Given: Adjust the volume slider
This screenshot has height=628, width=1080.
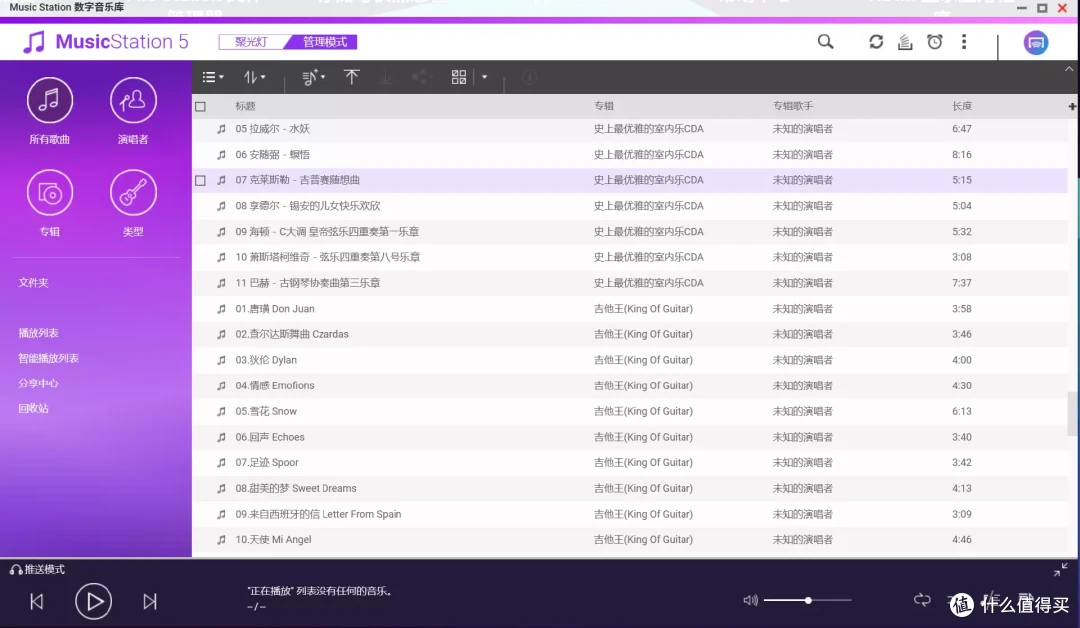Looking at the screenshot, I should point(807,600).
